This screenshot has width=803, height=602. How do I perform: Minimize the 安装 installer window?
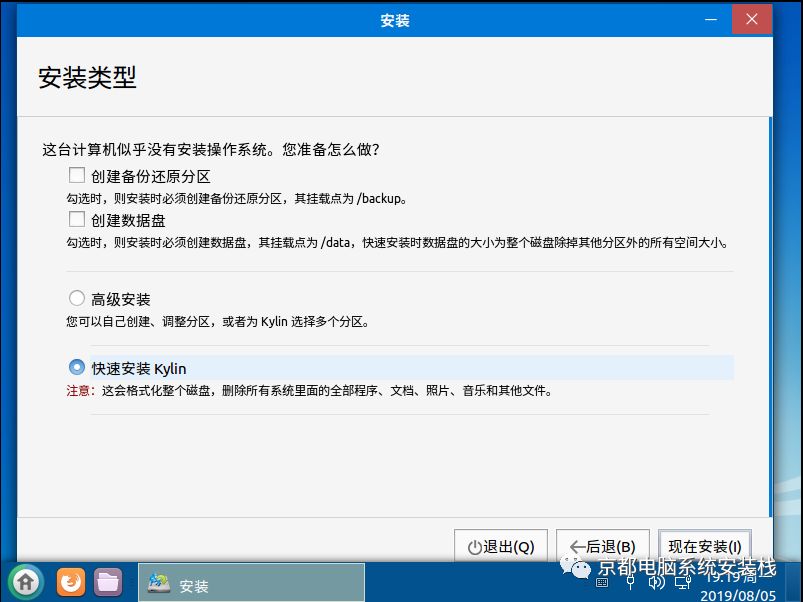click(x=711, y=19)
